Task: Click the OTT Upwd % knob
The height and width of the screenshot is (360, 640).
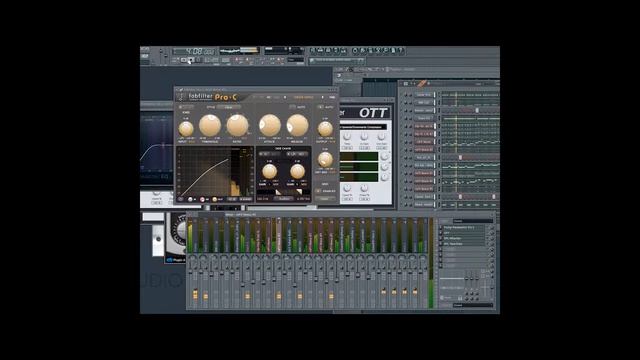Action: point(347,188)
